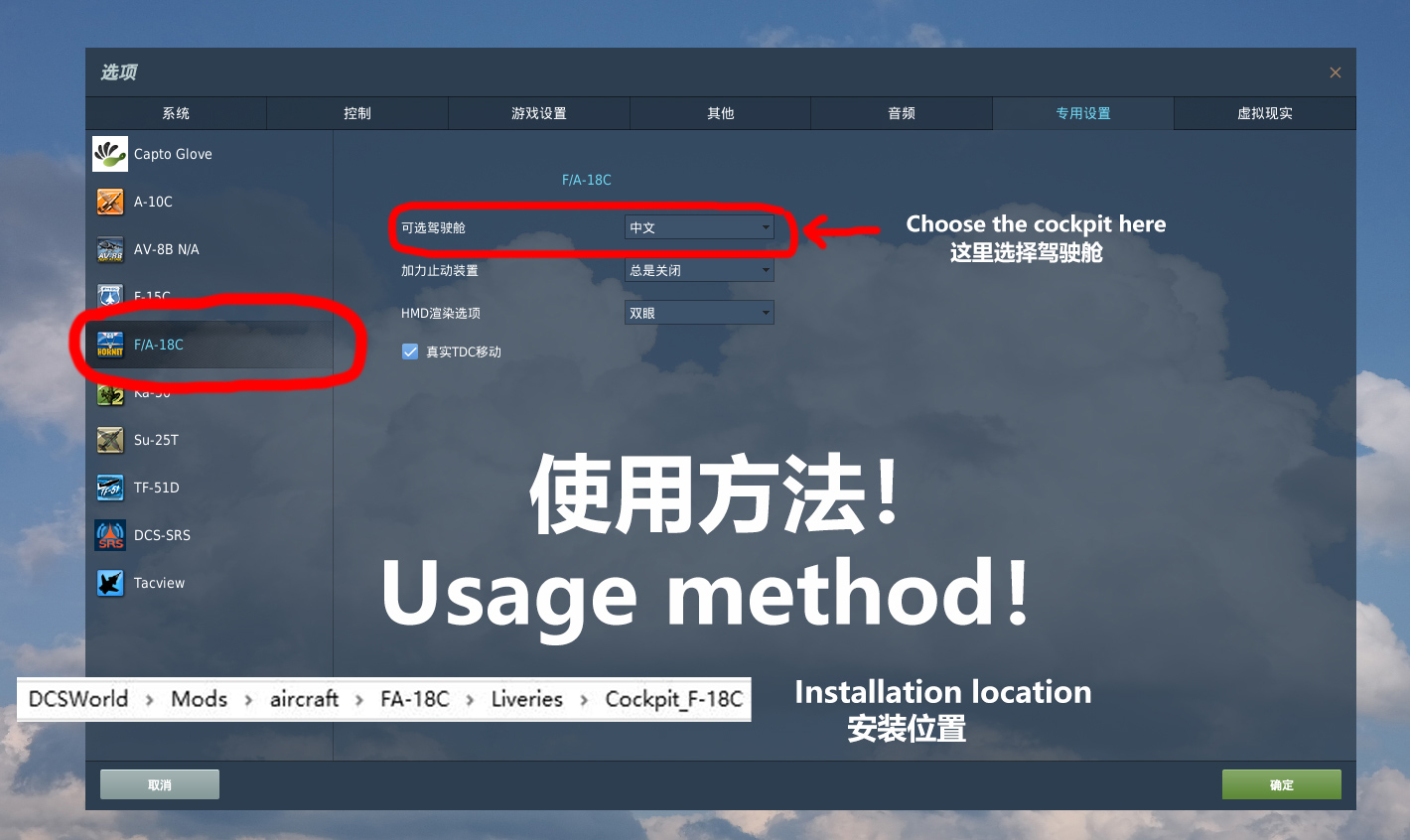Screen dimensions: 1410x840
Task: Choose the Su-25T aircraft icon
Action: (110, 440)
